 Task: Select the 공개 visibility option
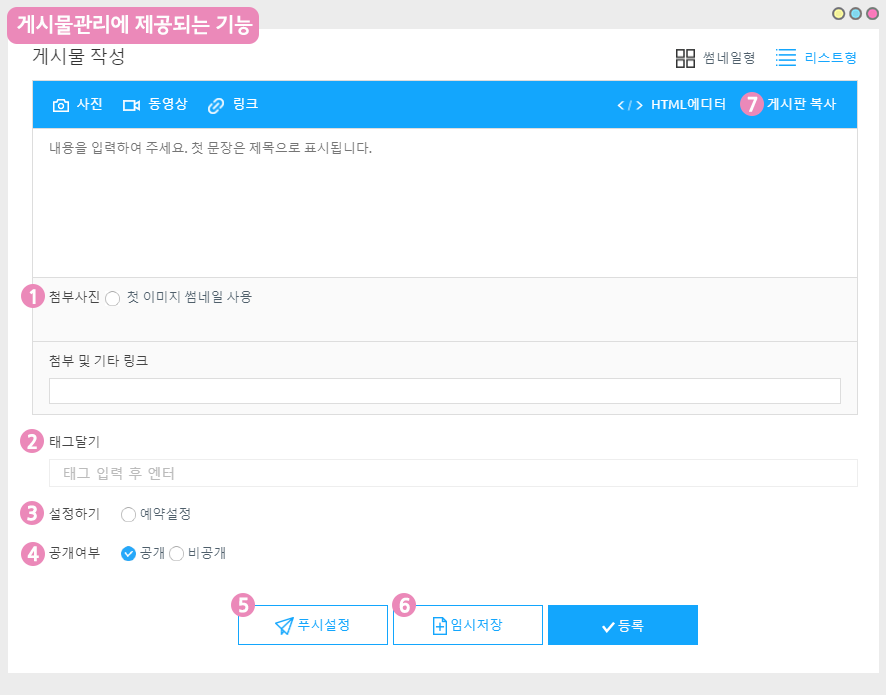pyautogui.click(x=128, y=554)
